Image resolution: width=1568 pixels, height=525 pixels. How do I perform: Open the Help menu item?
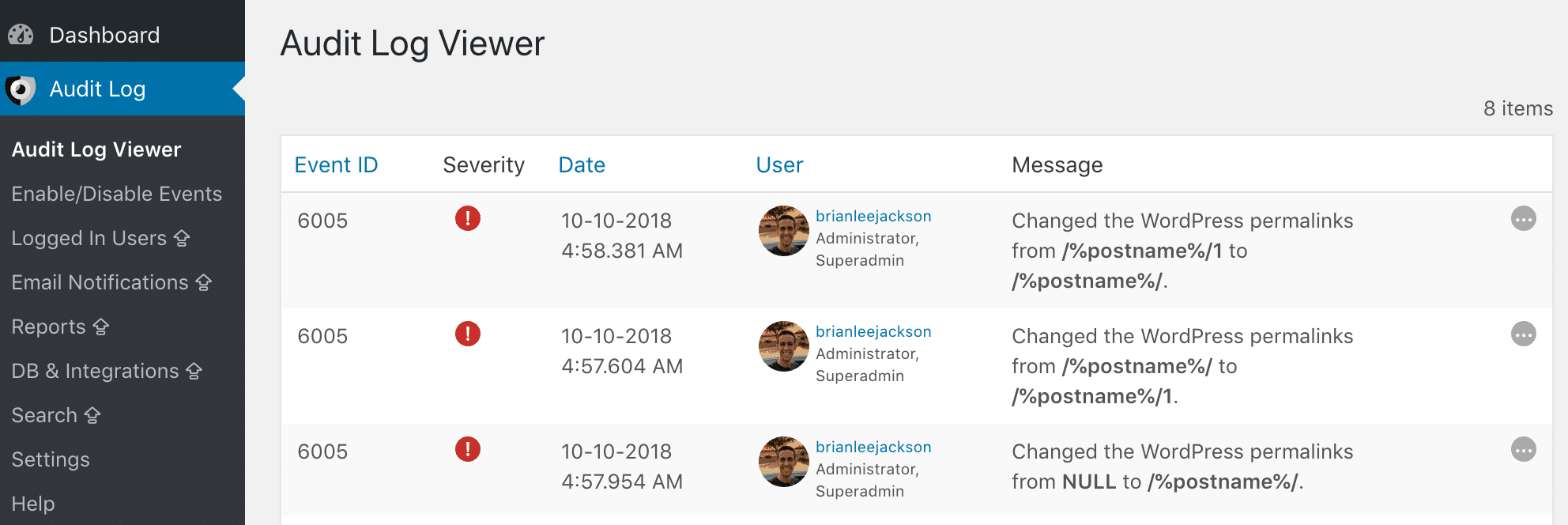pyautogui.click(x=32, y=503)
